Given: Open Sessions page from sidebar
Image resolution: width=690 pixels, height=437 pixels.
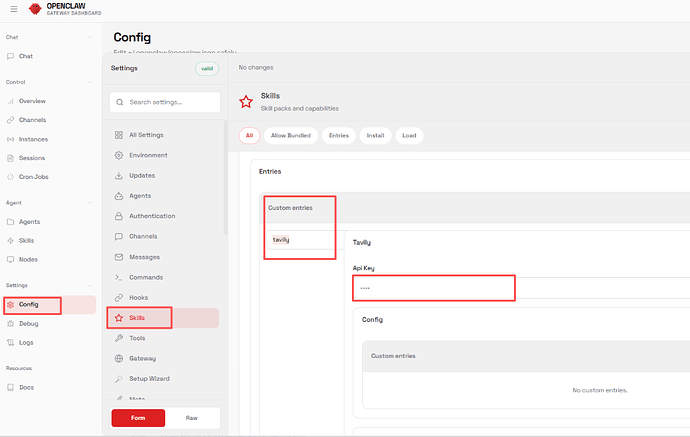Looking at the screenshot, I should click(49, 158).
